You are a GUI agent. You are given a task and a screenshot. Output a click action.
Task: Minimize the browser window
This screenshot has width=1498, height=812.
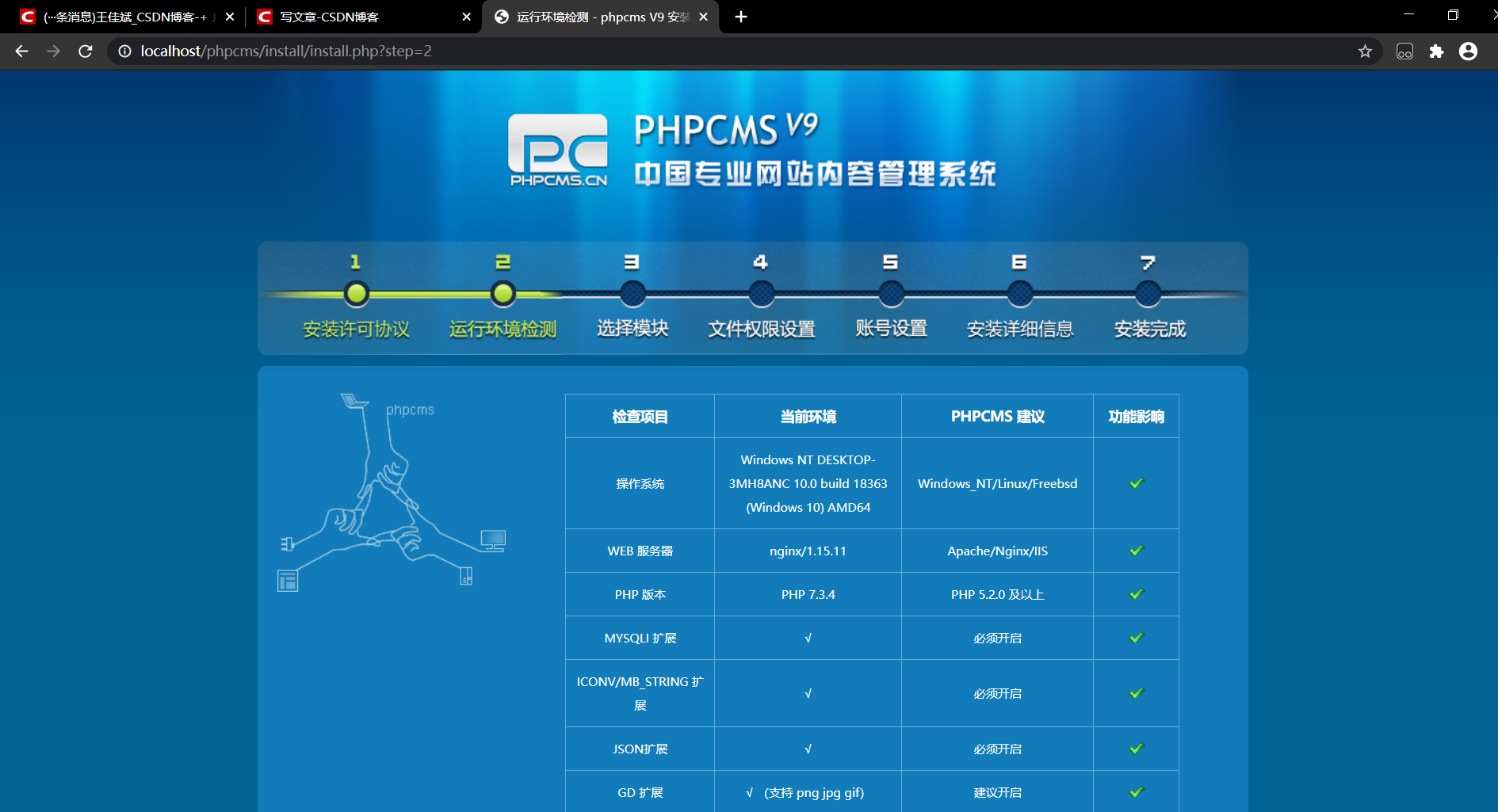click(x=1408, y=15)
